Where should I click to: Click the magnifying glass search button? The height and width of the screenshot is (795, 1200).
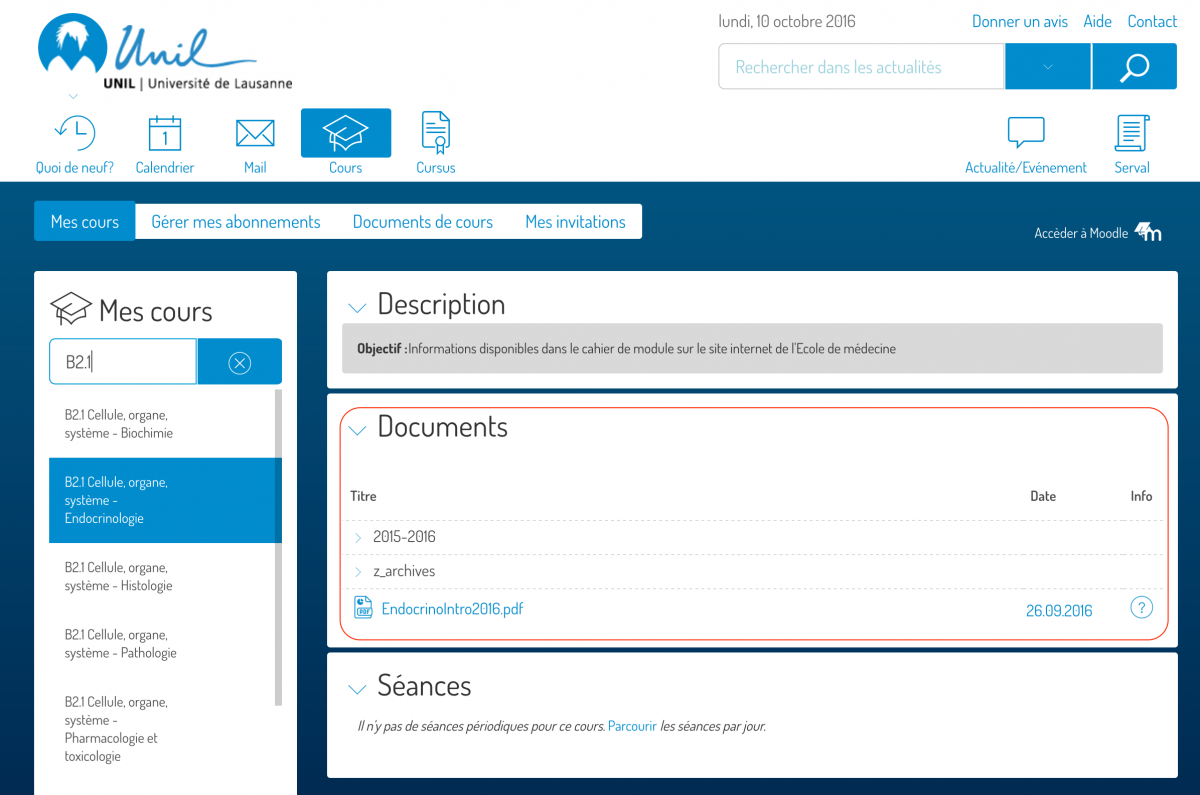pos(1134,67)
